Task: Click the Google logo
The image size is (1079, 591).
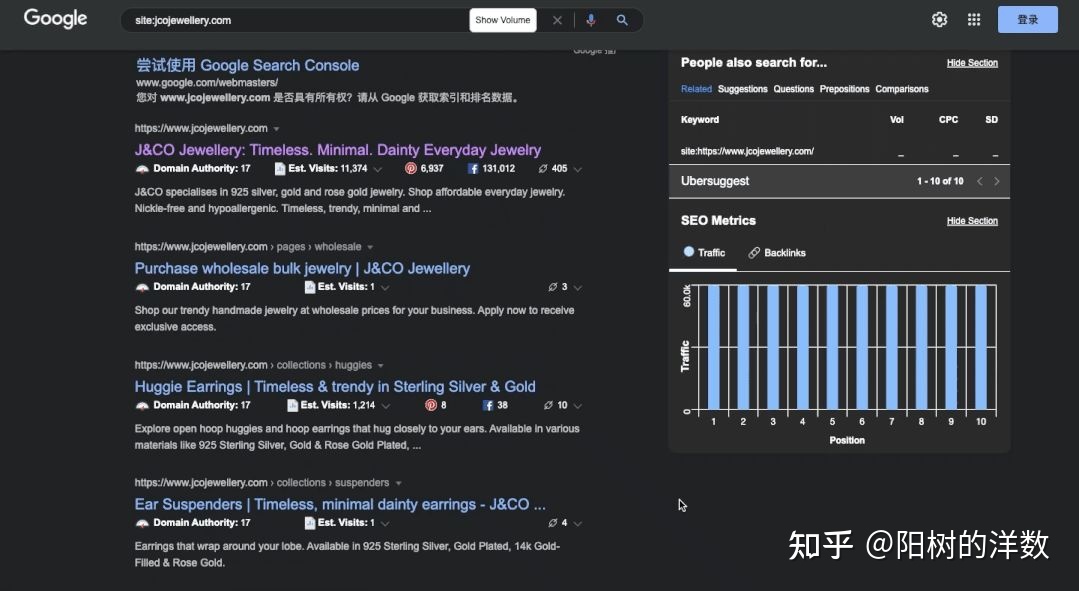Action: tap(56, 19)
